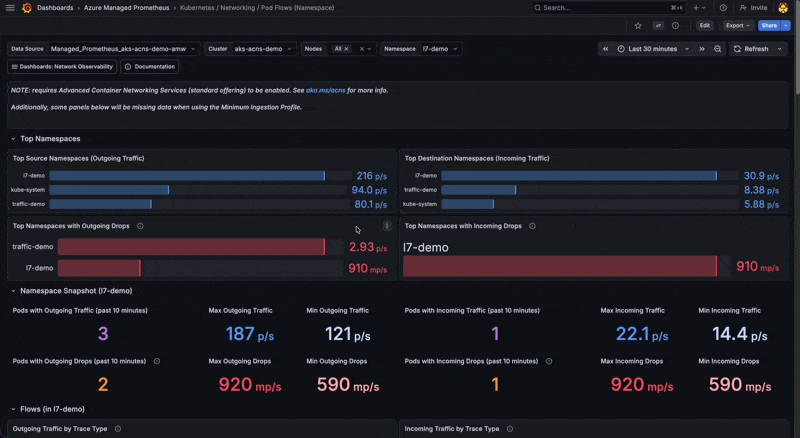Image resolution: width=800 pixels, height=438 pixels.
Task: Click the 22.1 p/s Max Incoming Traffic value
Action: [642, 334]
